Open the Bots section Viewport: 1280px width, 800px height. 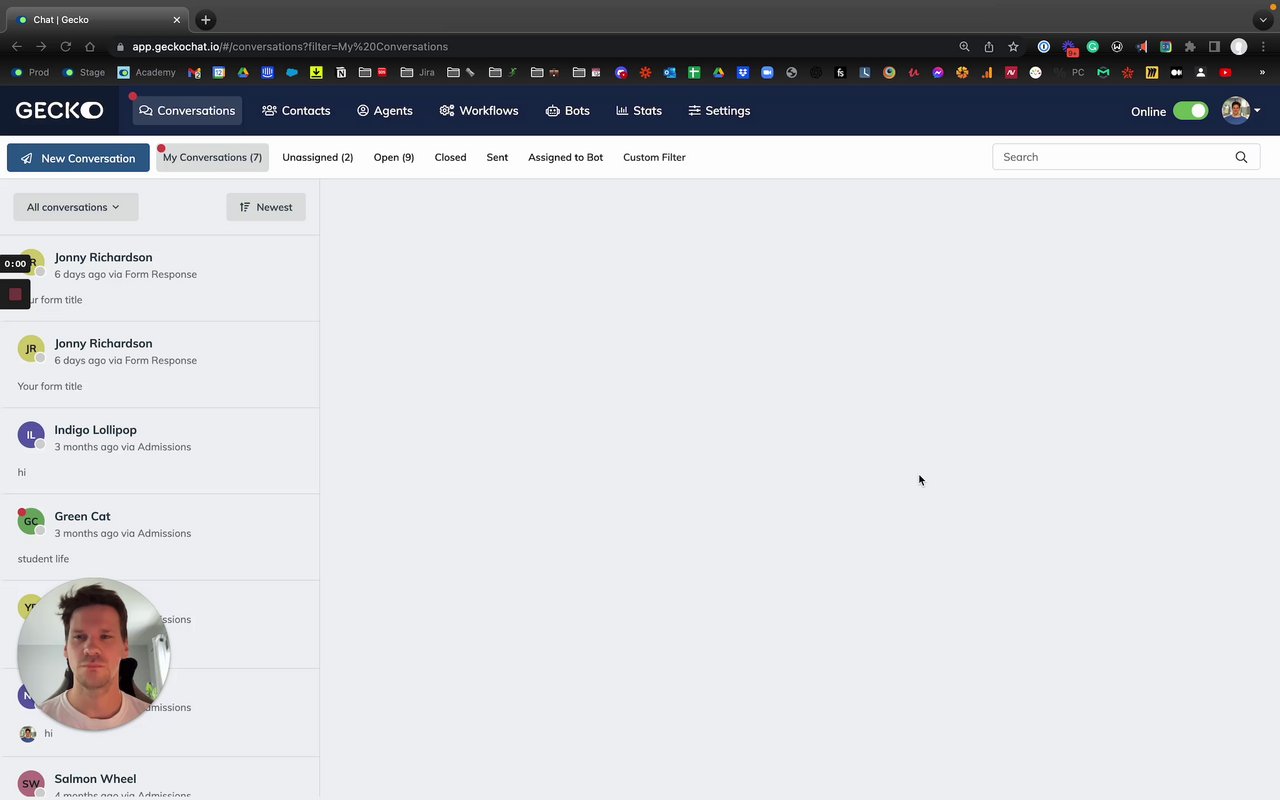click(x=567, y=110)
